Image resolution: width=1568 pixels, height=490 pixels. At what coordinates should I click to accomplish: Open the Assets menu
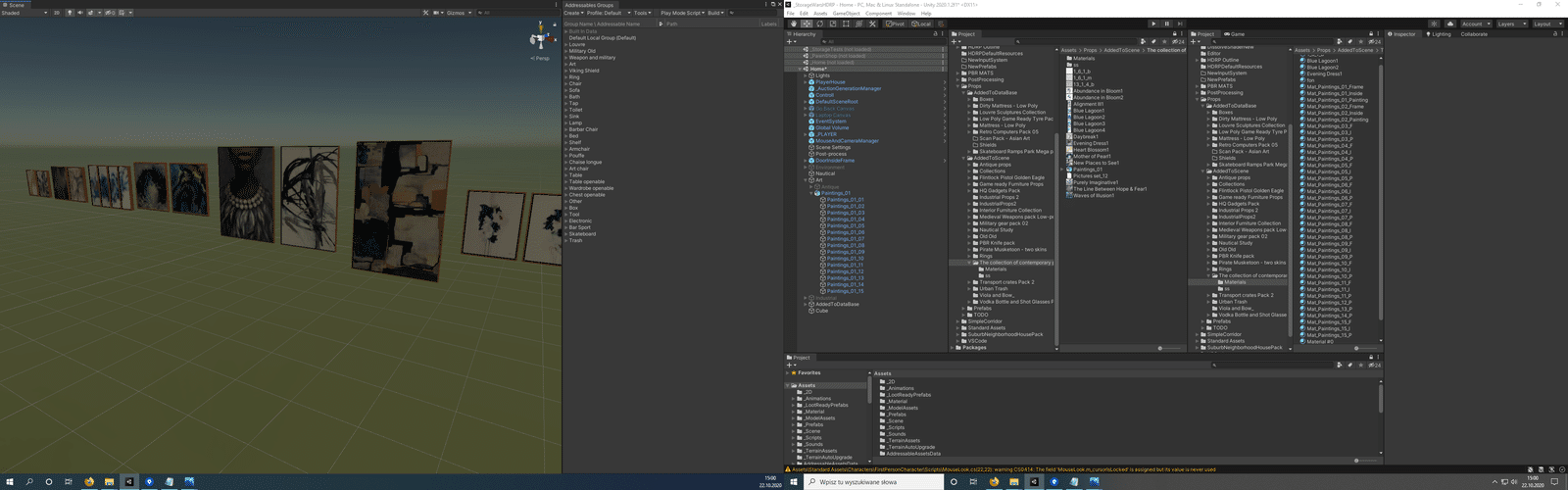[x=820, y=14]
